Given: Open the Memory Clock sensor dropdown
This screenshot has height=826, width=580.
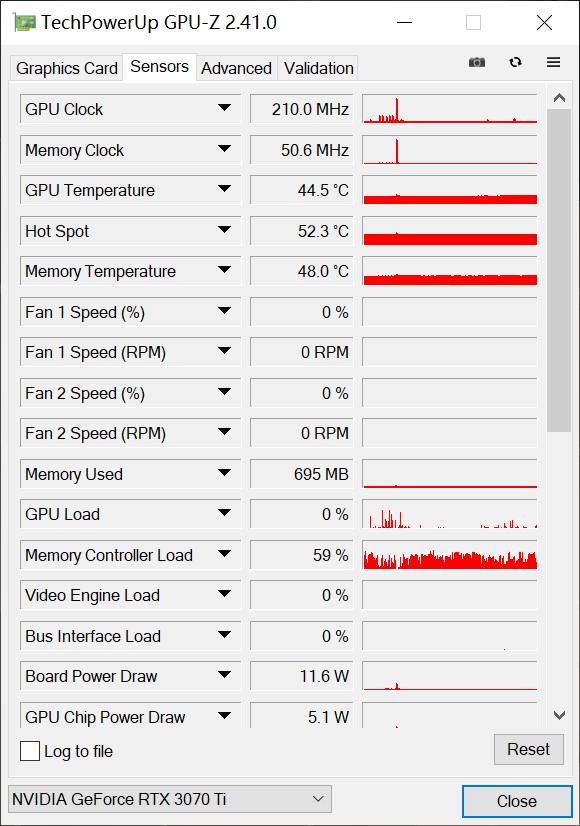Looking at the screenshot, I should point(225,150).
